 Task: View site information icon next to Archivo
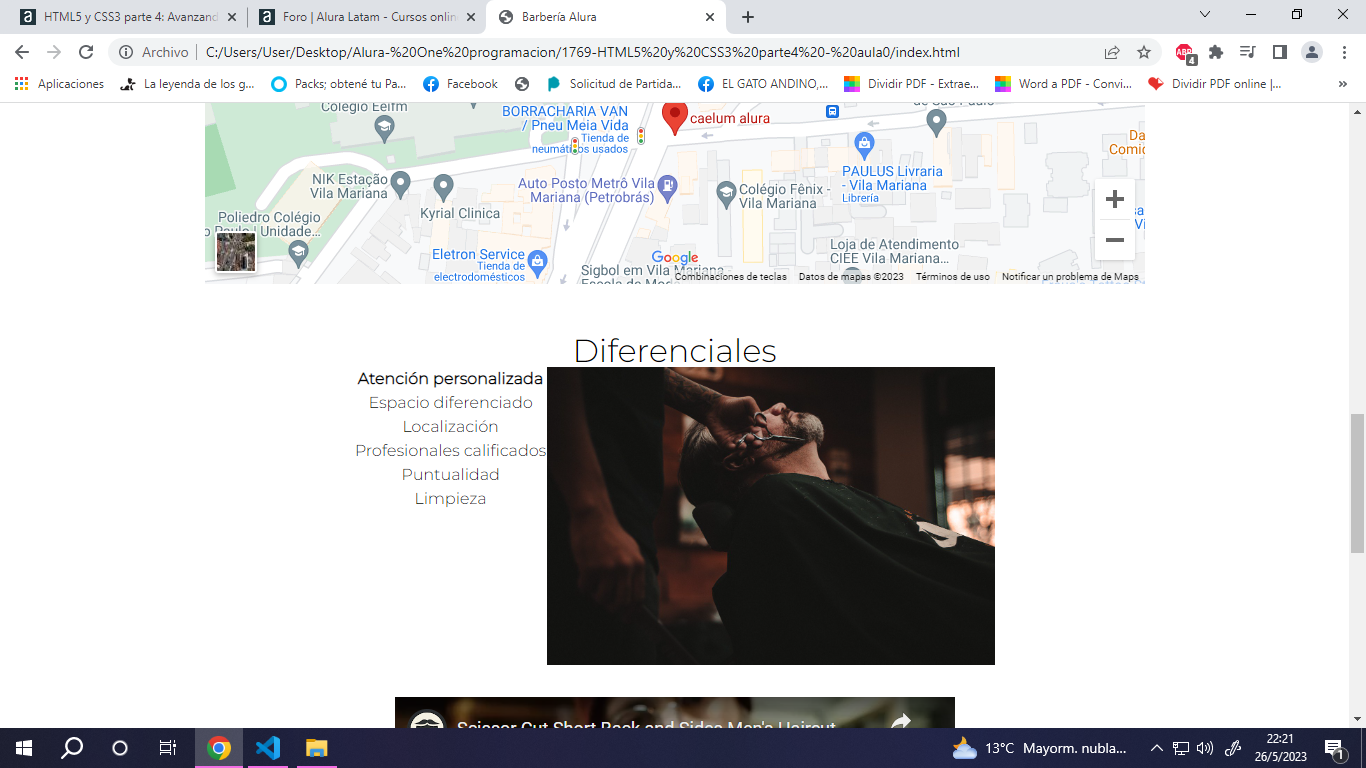click(x=126, y=52)
